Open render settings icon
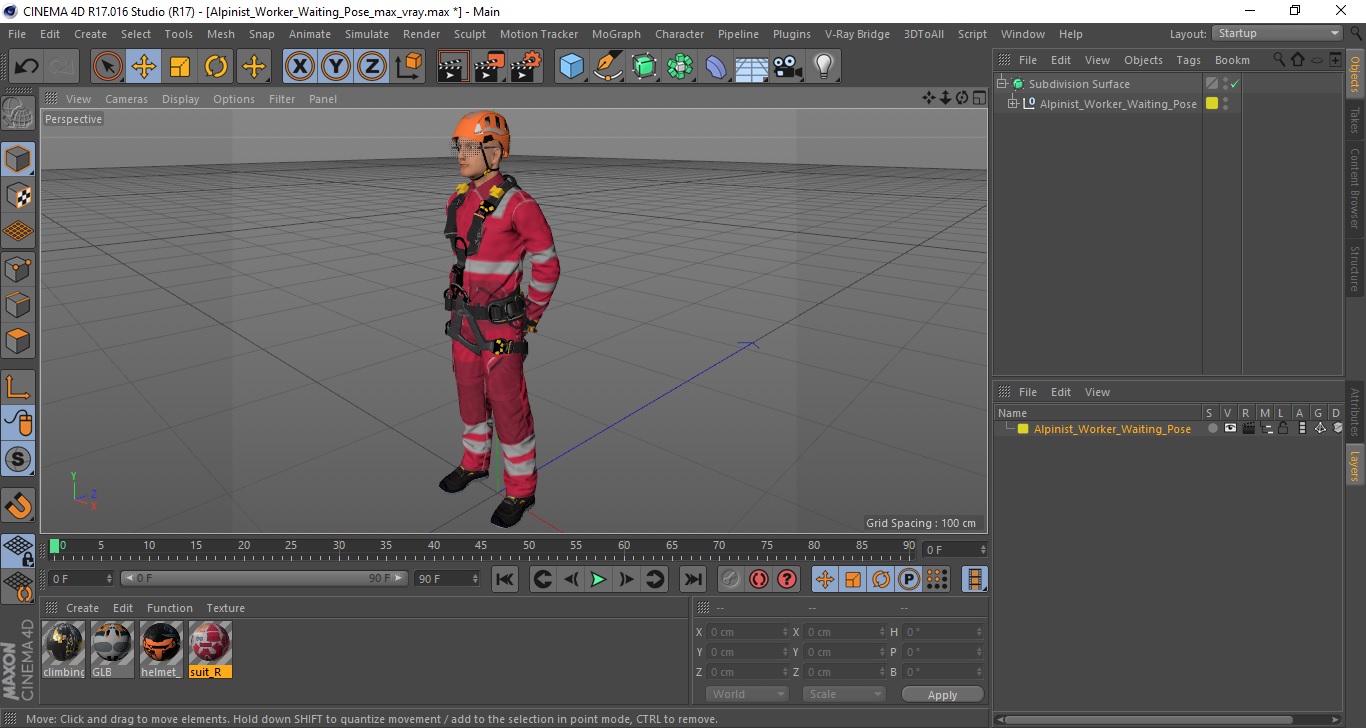This screenshot has height=728, width=1366. point(526,67)
